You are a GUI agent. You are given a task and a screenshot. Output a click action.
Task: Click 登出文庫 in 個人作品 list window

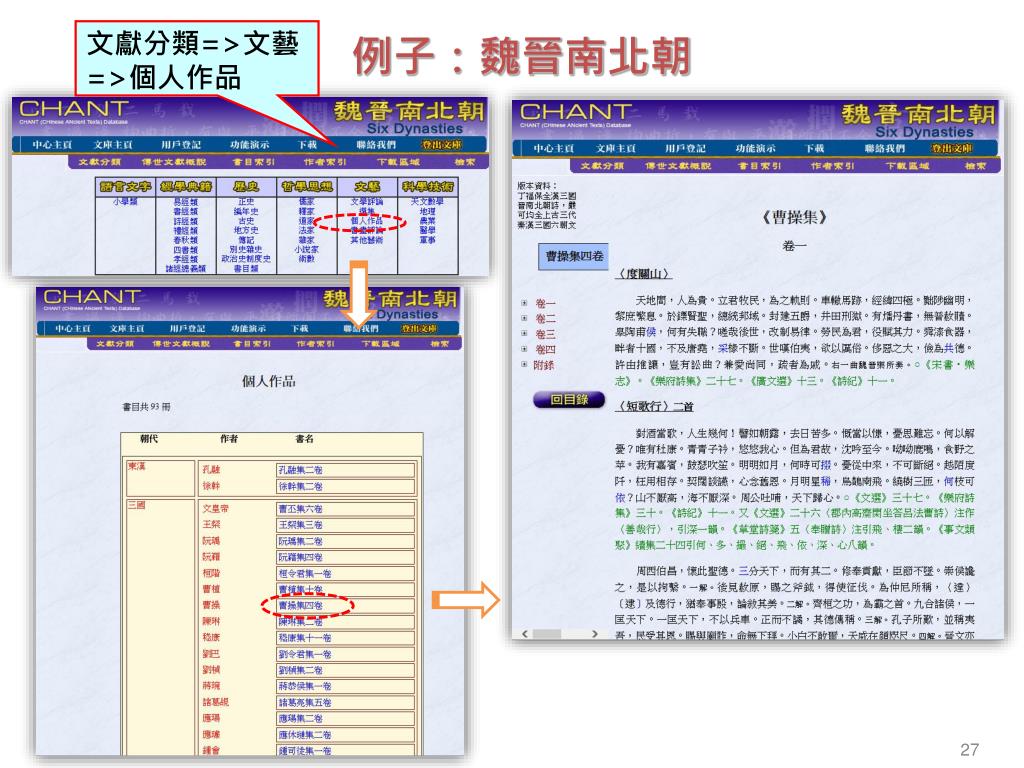point(419,328)
